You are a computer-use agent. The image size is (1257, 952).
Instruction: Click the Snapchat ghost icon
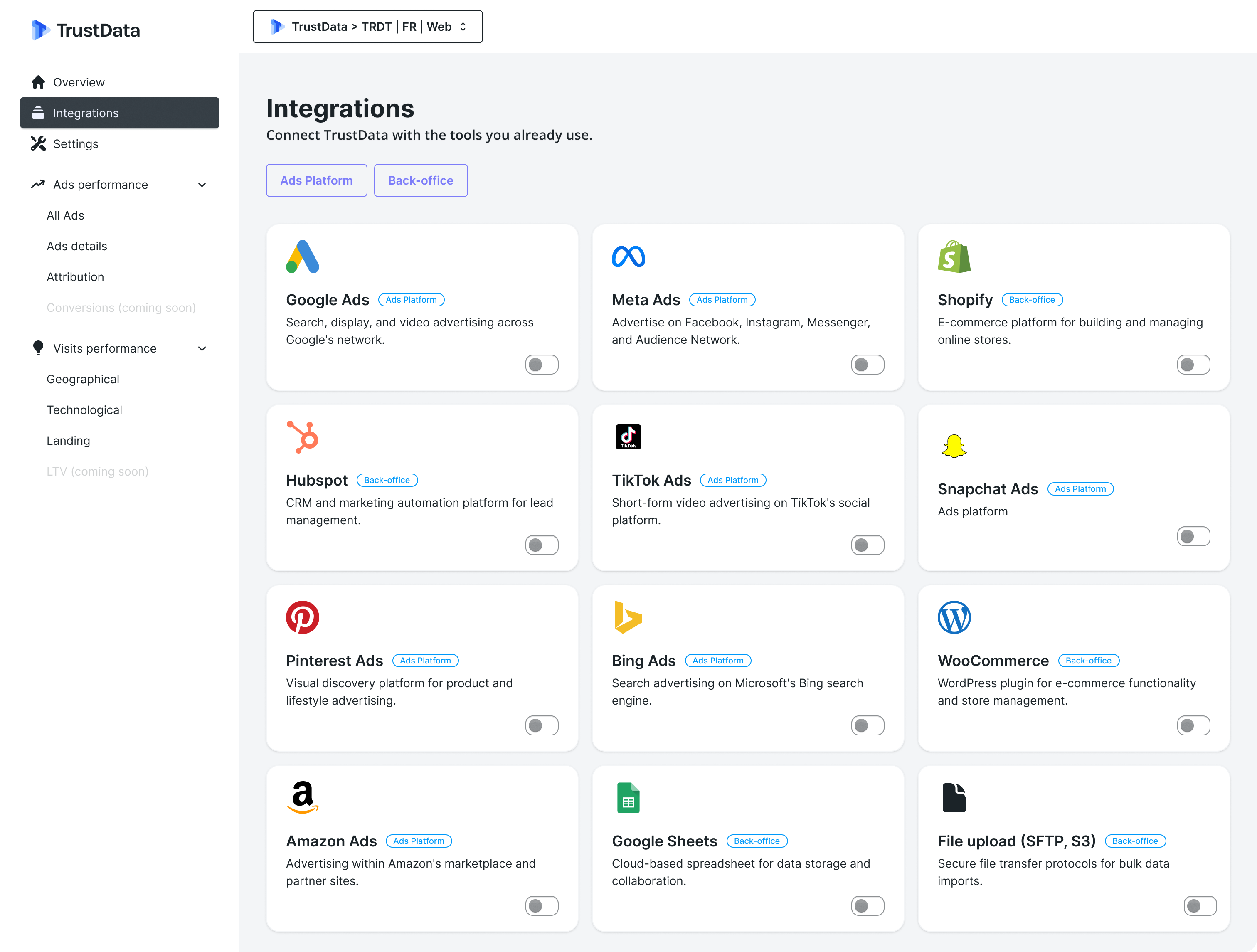[x=954, y=446]
